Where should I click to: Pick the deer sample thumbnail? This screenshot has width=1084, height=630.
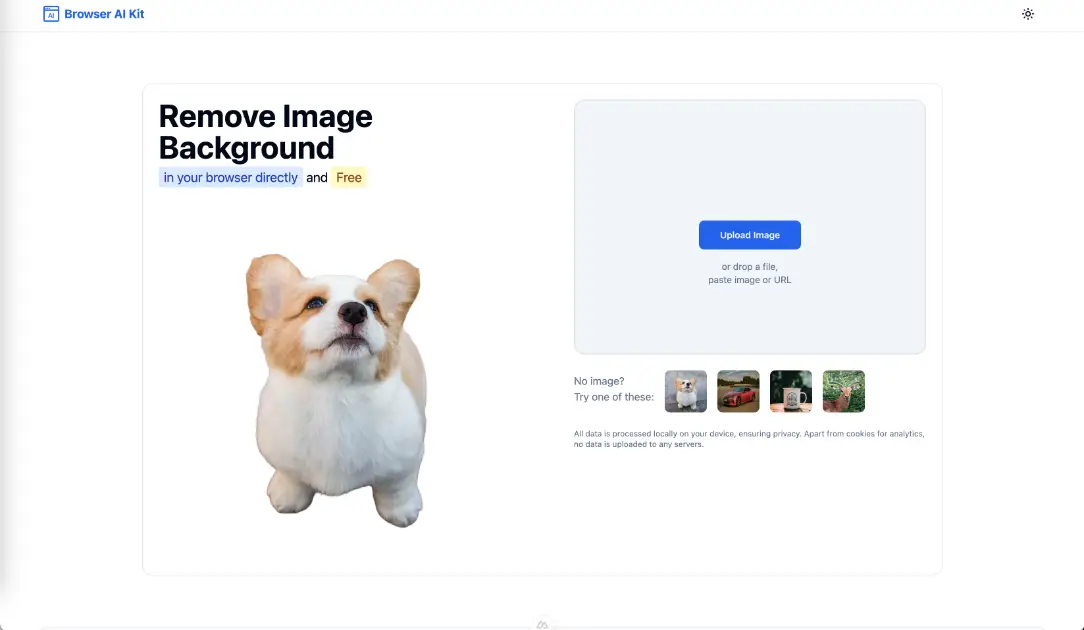843,391
